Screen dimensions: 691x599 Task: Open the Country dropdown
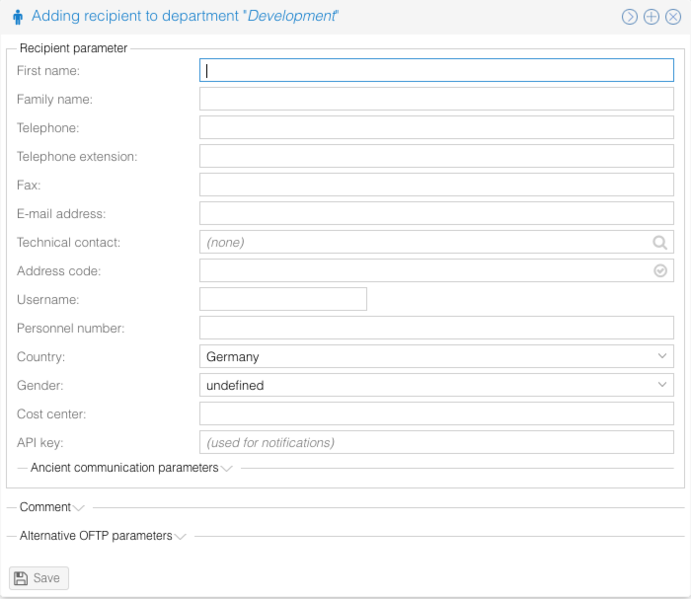[437, 357]
